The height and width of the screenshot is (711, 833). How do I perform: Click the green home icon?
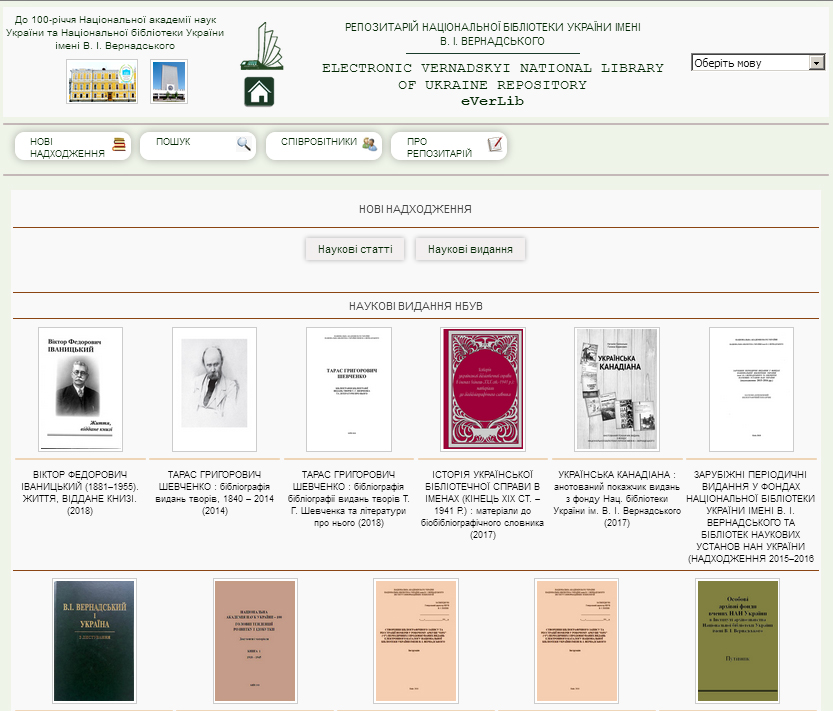259,92
